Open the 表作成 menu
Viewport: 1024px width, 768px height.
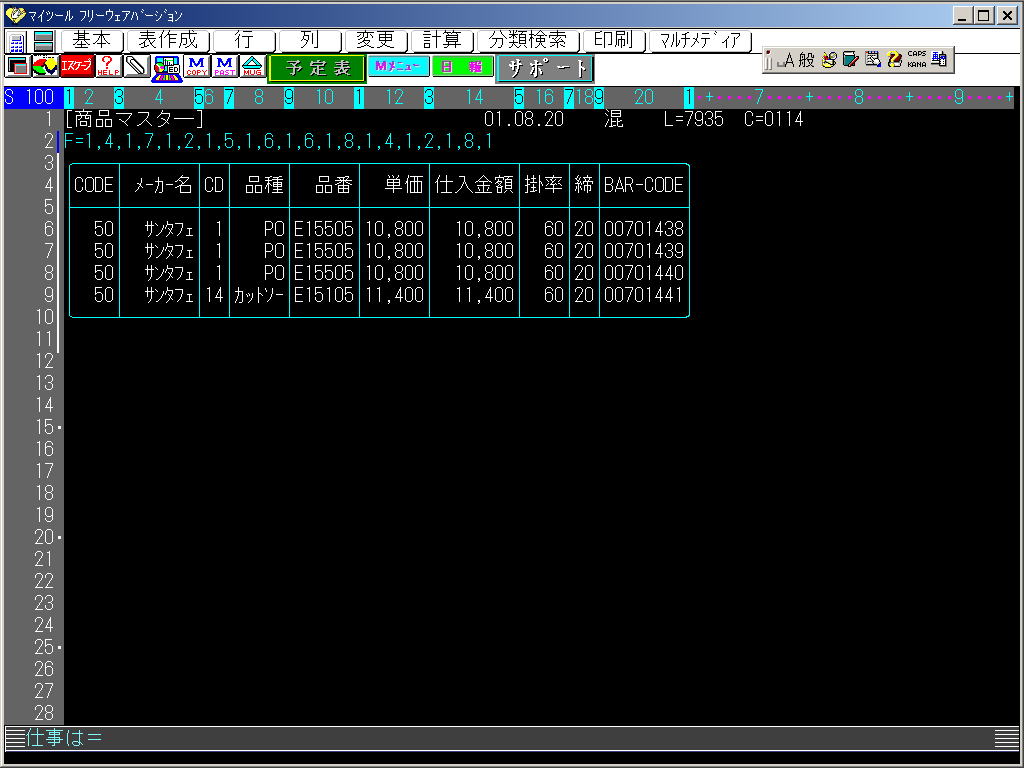(x=168, y=40)
